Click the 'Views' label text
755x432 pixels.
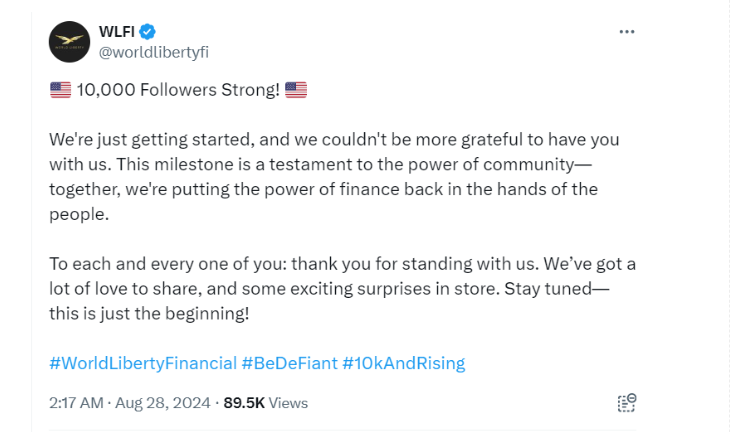tap(288, 403)
